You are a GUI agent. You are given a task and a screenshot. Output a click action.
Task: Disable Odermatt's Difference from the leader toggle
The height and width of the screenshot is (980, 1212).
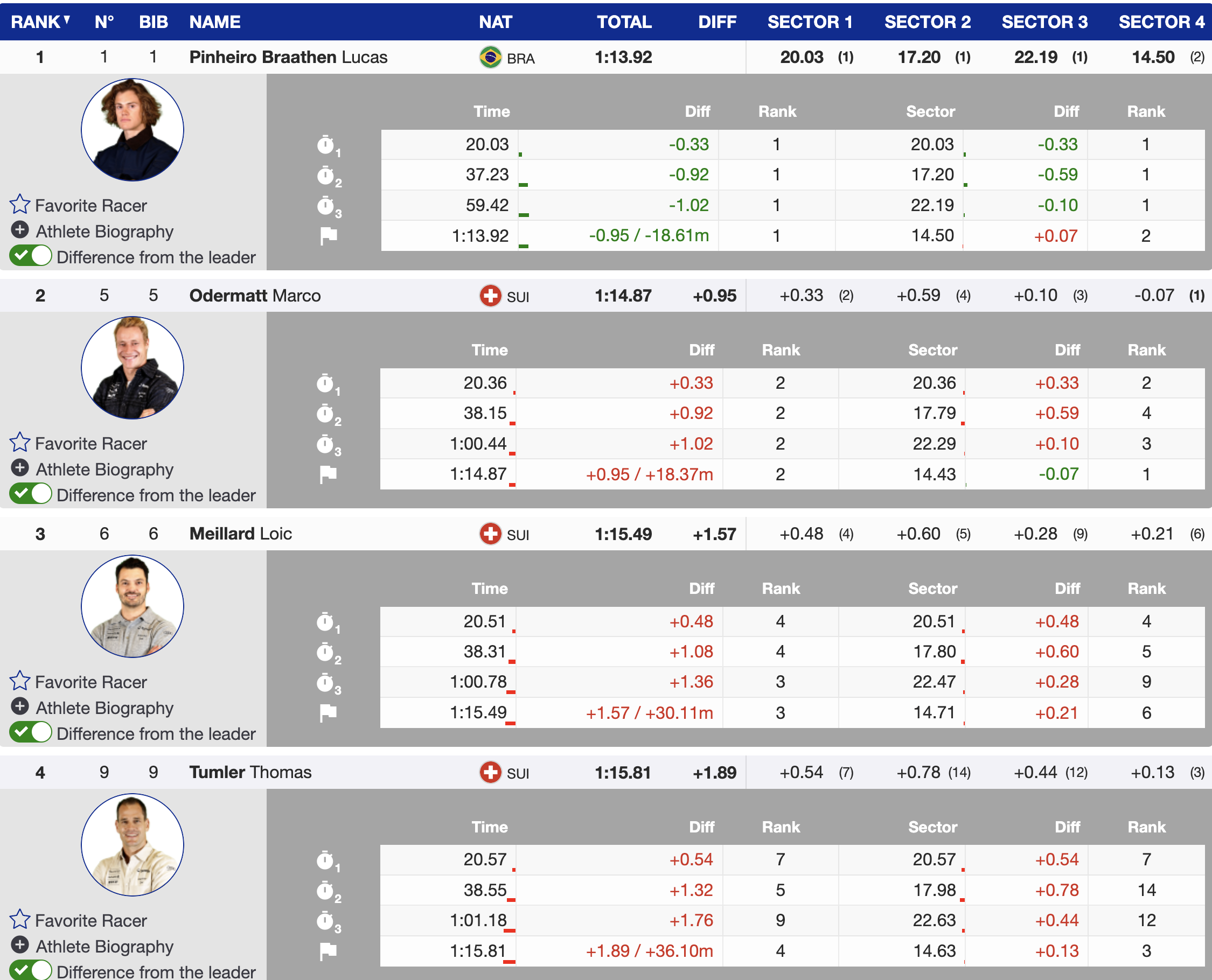(31, 494)
